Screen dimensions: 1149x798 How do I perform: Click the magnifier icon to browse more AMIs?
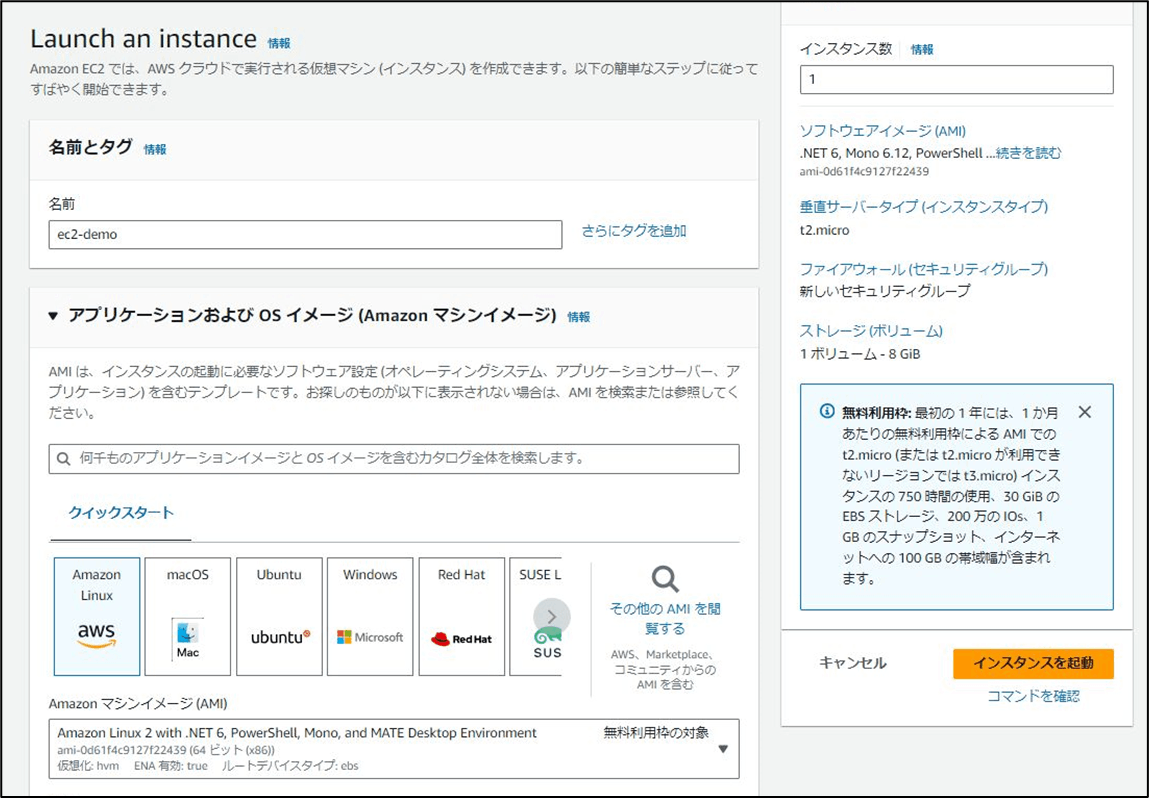coord(665,579)
